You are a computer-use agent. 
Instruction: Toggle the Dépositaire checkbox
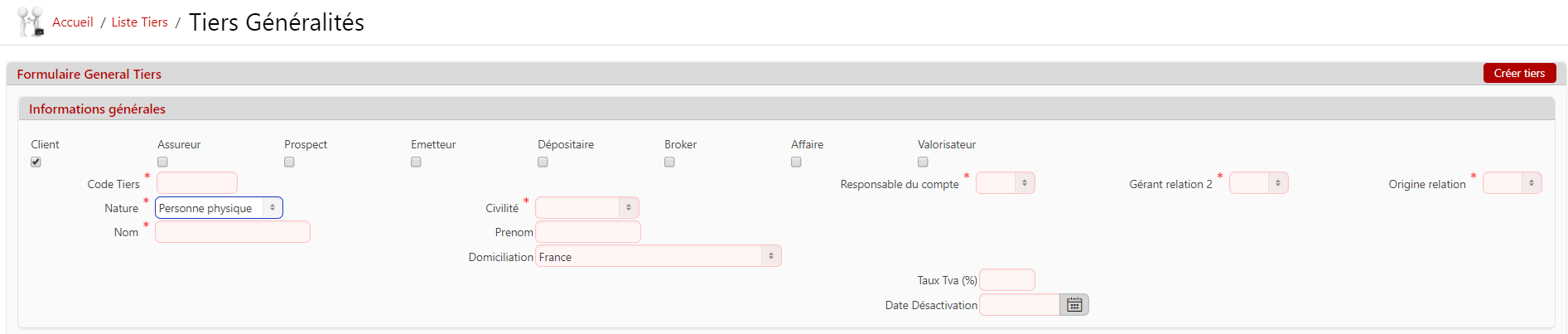click(x=543, y=162)
